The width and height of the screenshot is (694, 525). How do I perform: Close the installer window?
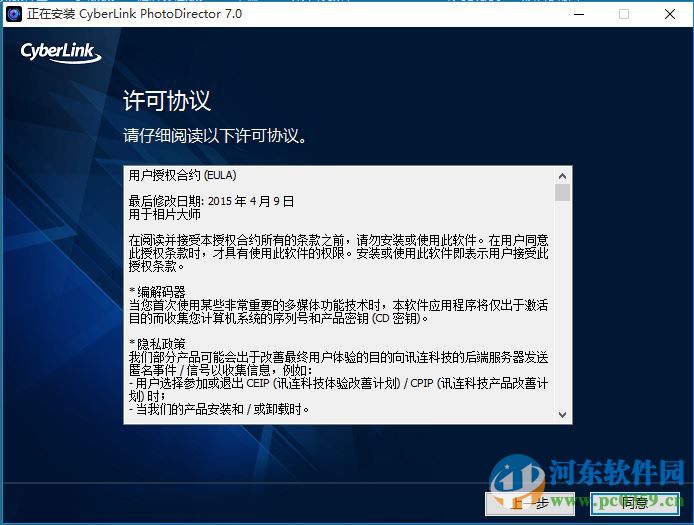[670, 14]
